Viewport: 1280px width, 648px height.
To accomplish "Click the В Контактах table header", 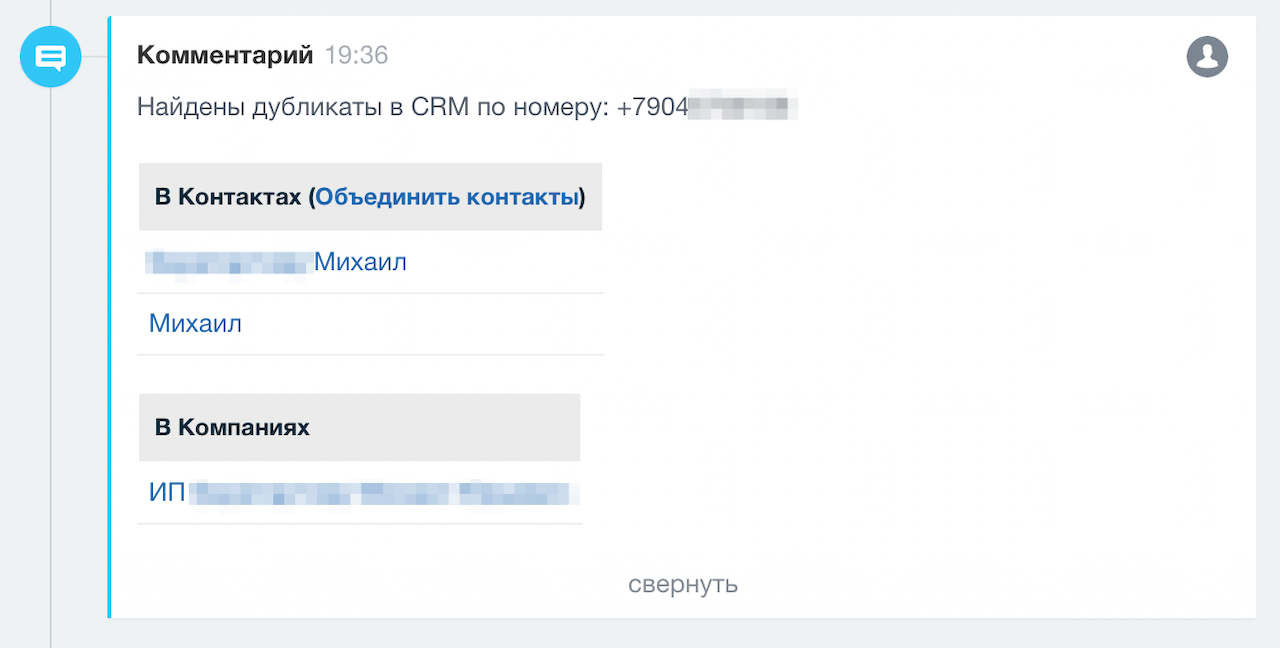I will (x=232, y=197).
